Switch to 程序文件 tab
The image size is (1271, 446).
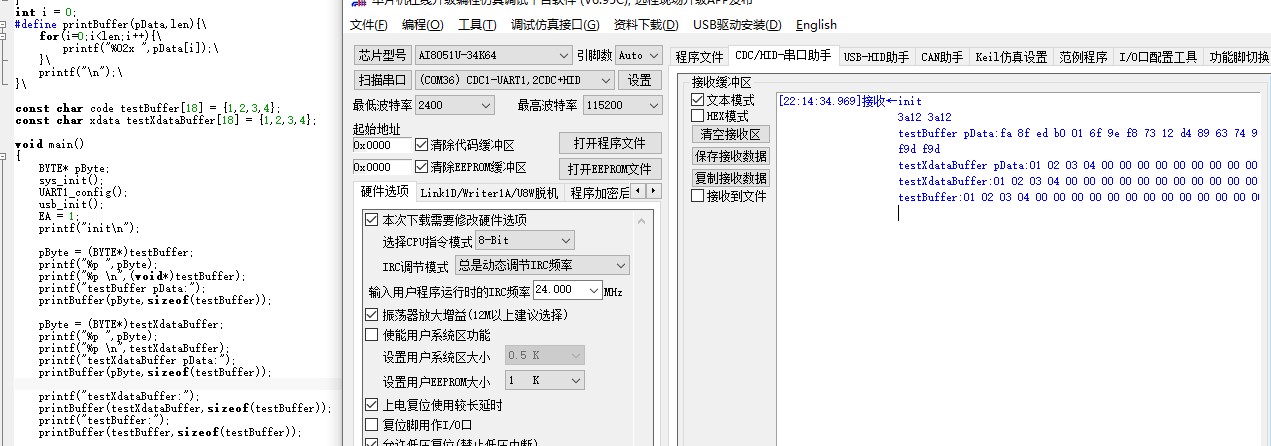699,57
